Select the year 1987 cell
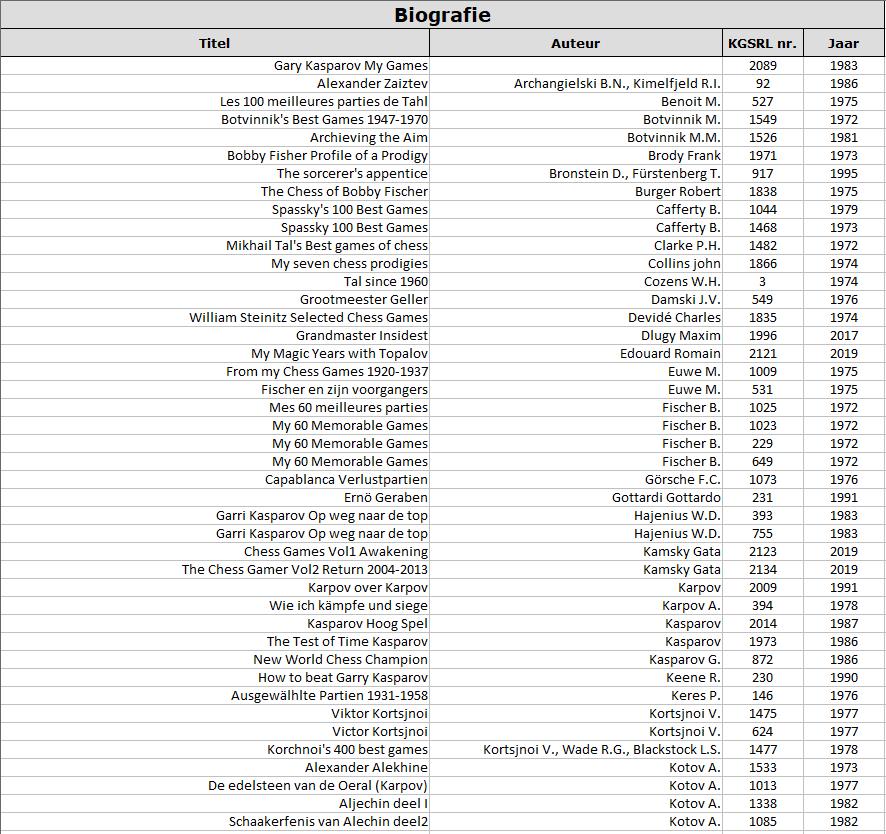886x834 pixels. click(x=844, y=624)
